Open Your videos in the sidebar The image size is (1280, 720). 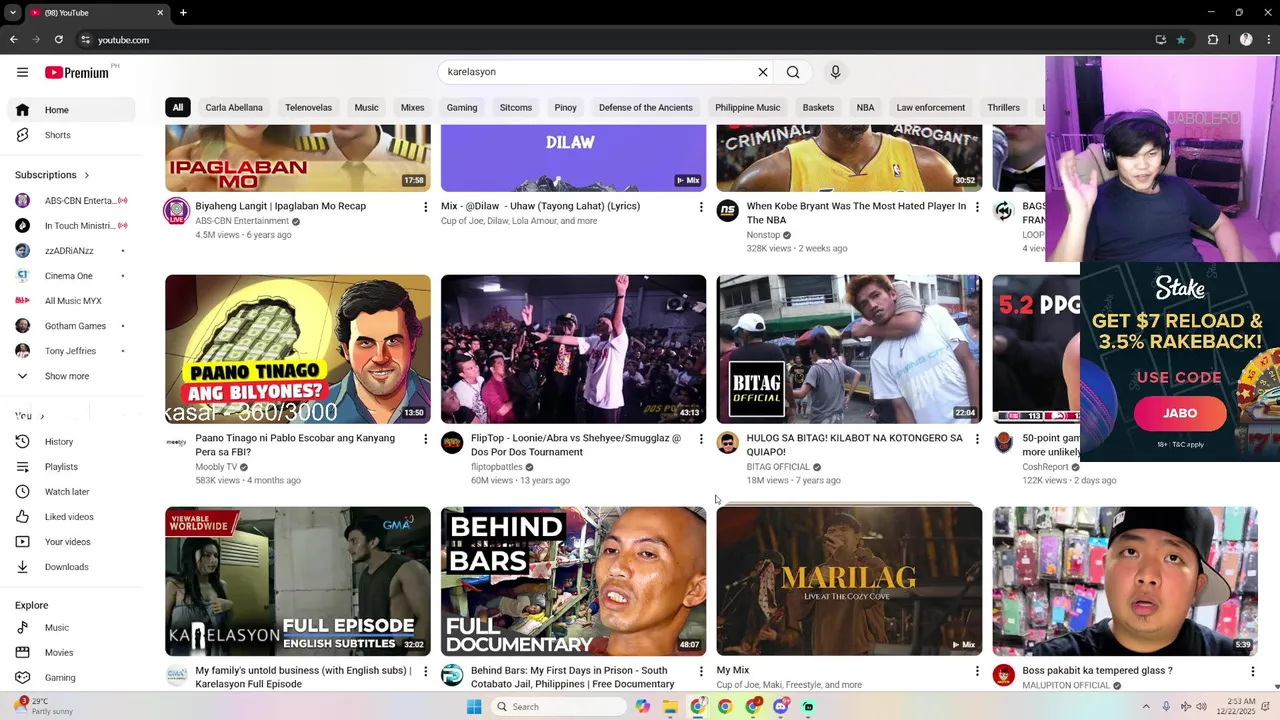point(71,542)
